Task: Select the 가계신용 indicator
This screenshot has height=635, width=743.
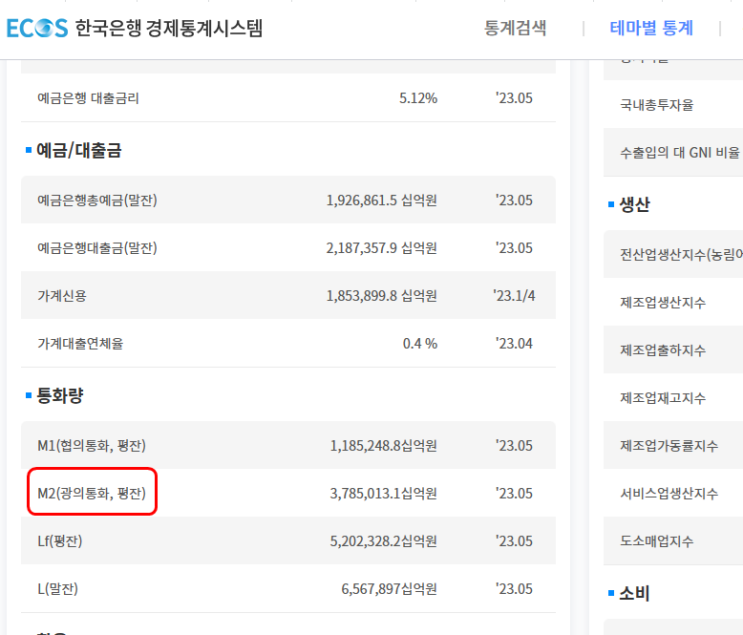Action: coord(62,296)
